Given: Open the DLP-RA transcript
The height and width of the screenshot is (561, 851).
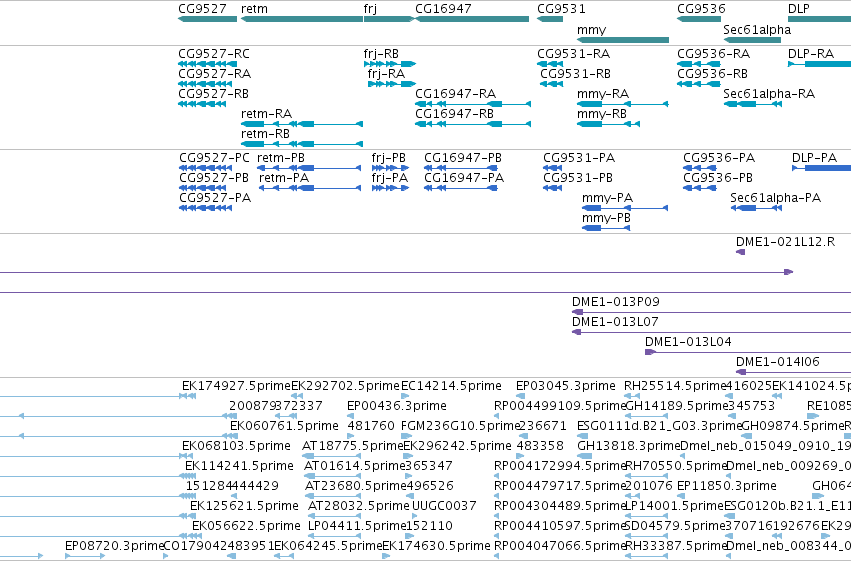Looking at the screenshot, I should (x=811, y=54).
